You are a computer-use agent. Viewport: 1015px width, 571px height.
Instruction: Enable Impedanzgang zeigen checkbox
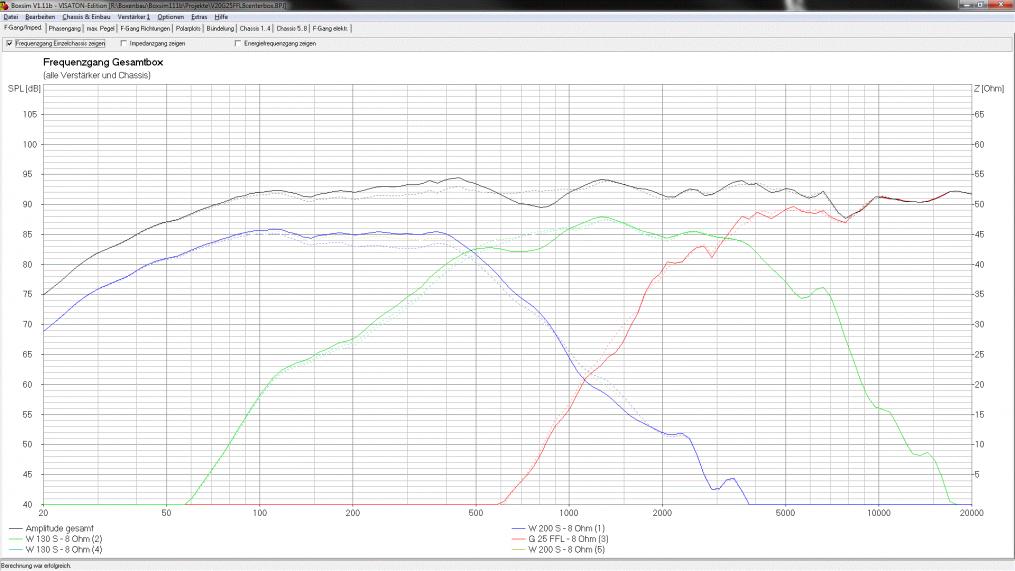coord(124,43)
